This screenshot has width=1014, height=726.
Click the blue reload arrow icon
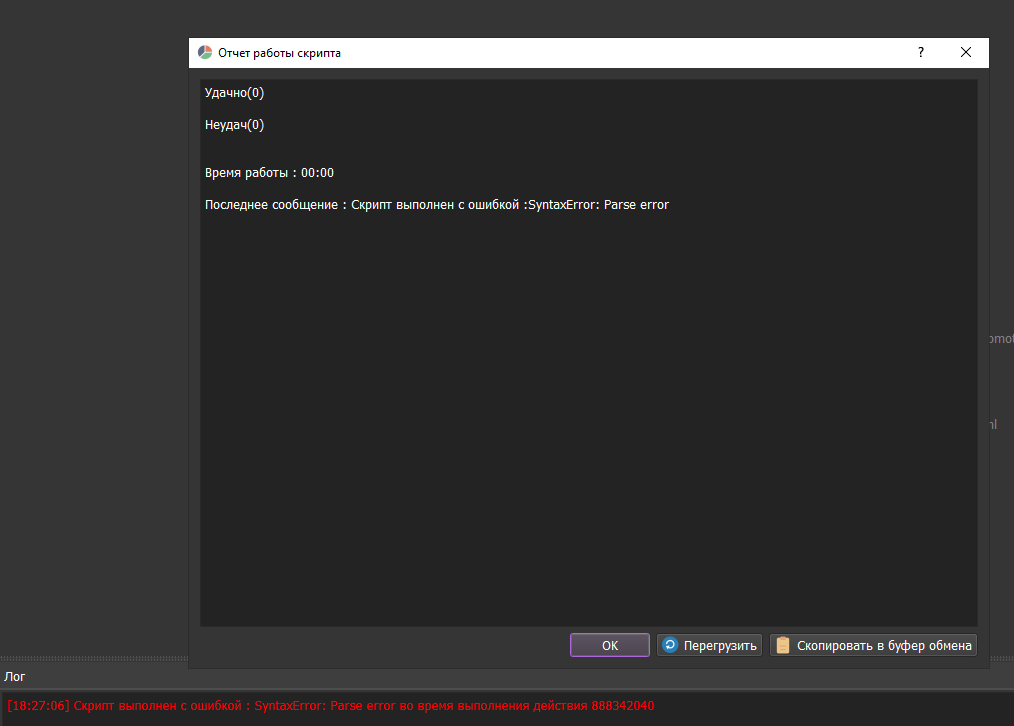click(x=671, y=646)
